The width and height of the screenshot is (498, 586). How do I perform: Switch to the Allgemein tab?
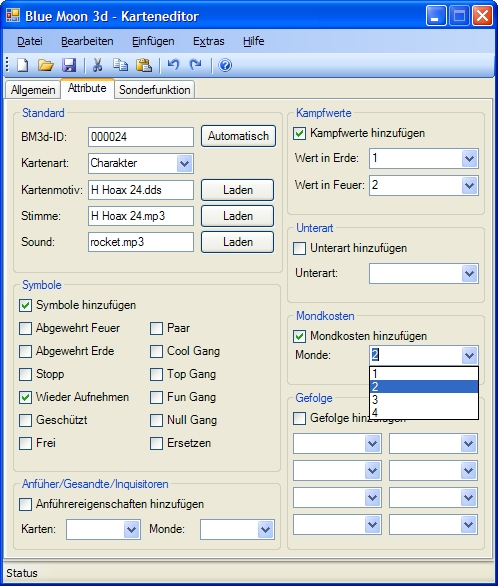(x=33, y=90)
